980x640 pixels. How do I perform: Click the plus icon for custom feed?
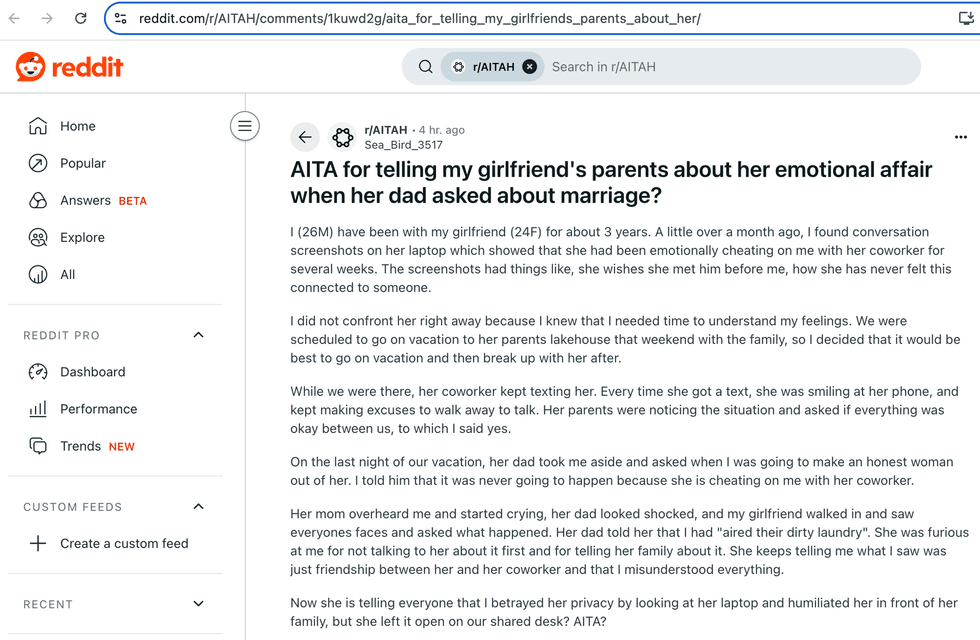point(38,543)
